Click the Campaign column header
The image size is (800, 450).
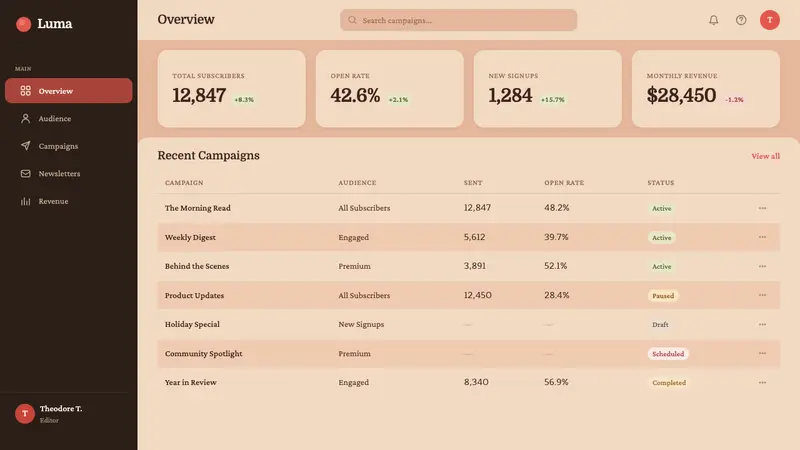pyautogui.click(x=184, y=183)
